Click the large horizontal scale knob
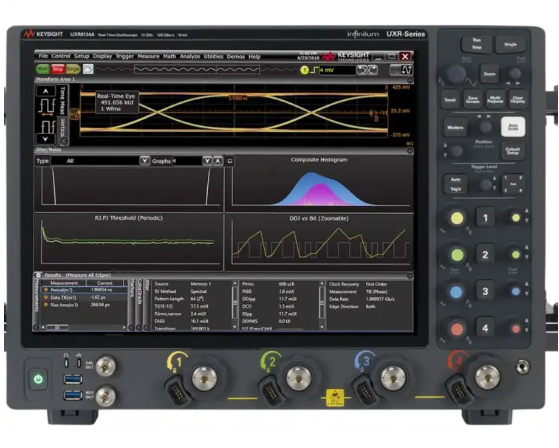 (x=456, y=74)
